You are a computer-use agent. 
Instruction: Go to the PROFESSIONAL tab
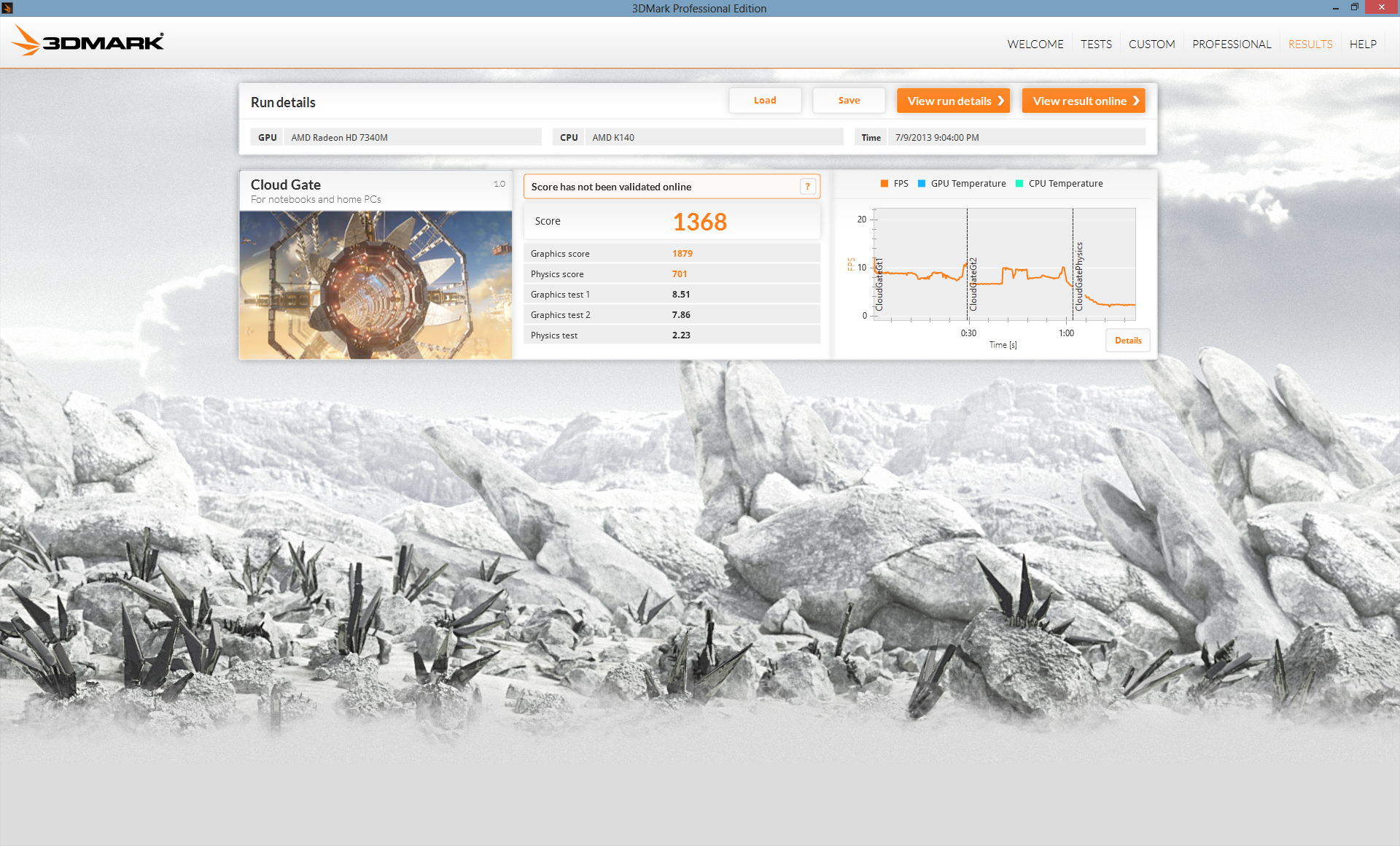(x=1232, y=44)
